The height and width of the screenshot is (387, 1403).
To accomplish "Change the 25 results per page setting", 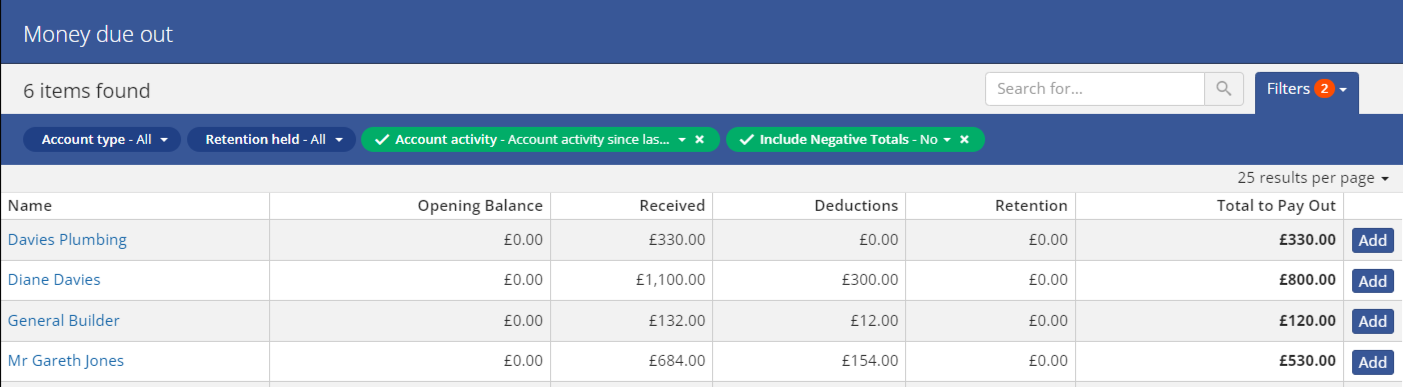I will 1313,178.
